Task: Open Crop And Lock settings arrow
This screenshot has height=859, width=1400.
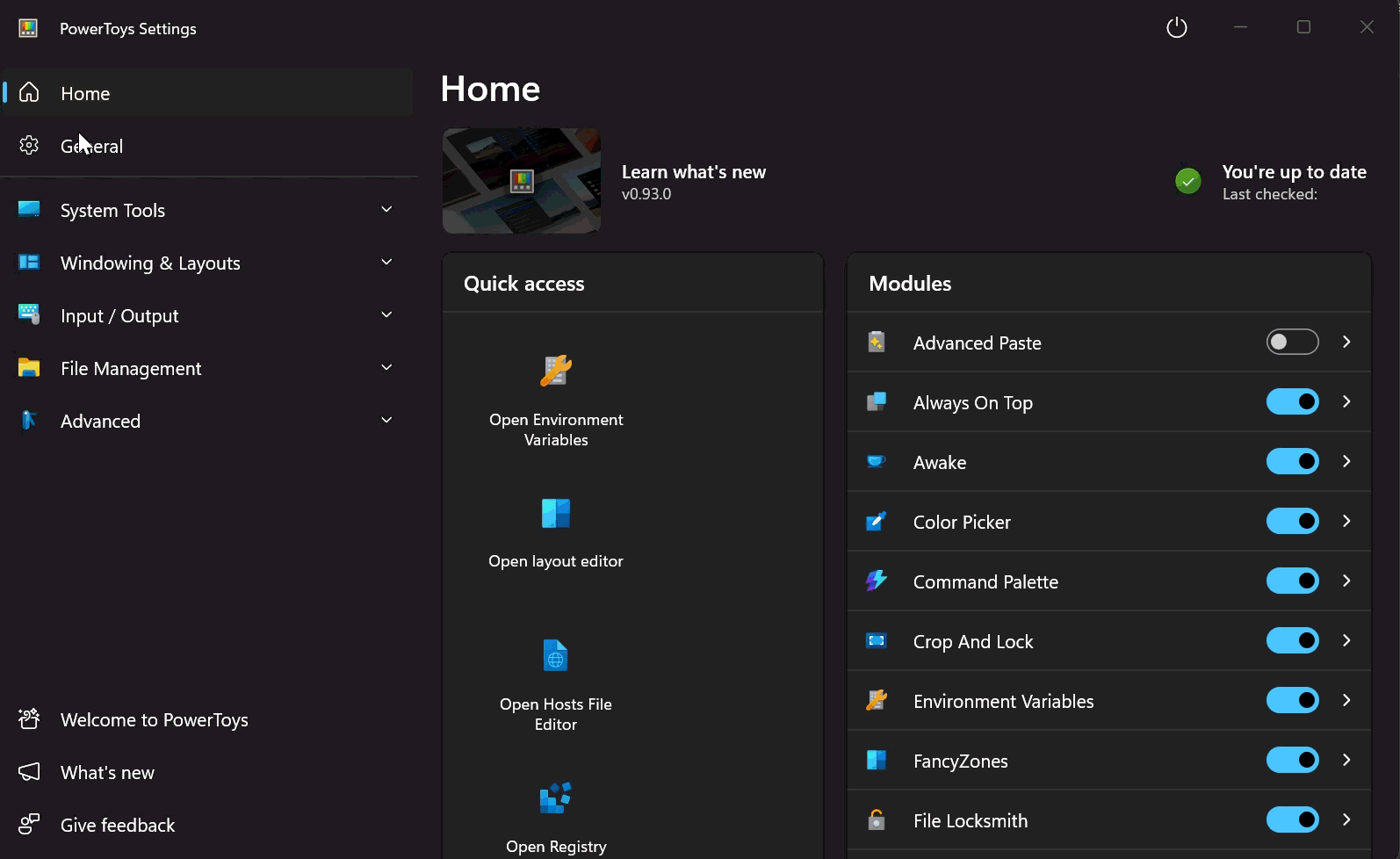Action: 1346,640
